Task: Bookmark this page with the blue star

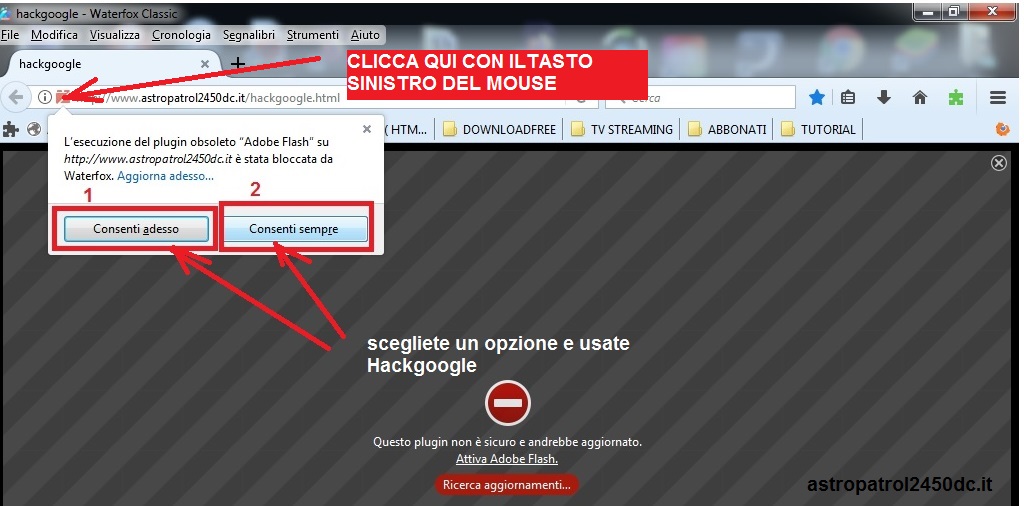Action: 817,98
